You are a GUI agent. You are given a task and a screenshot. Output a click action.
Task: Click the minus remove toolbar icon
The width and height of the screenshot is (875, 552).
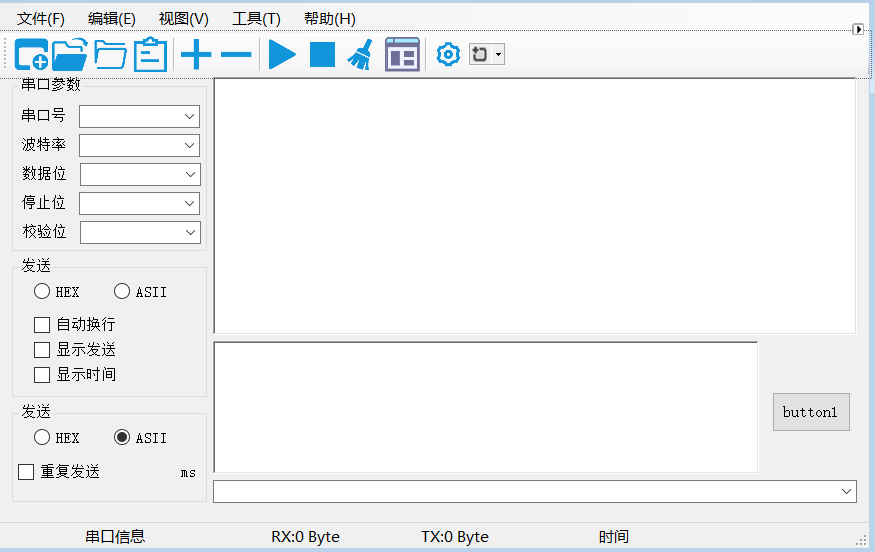point(236,55)
